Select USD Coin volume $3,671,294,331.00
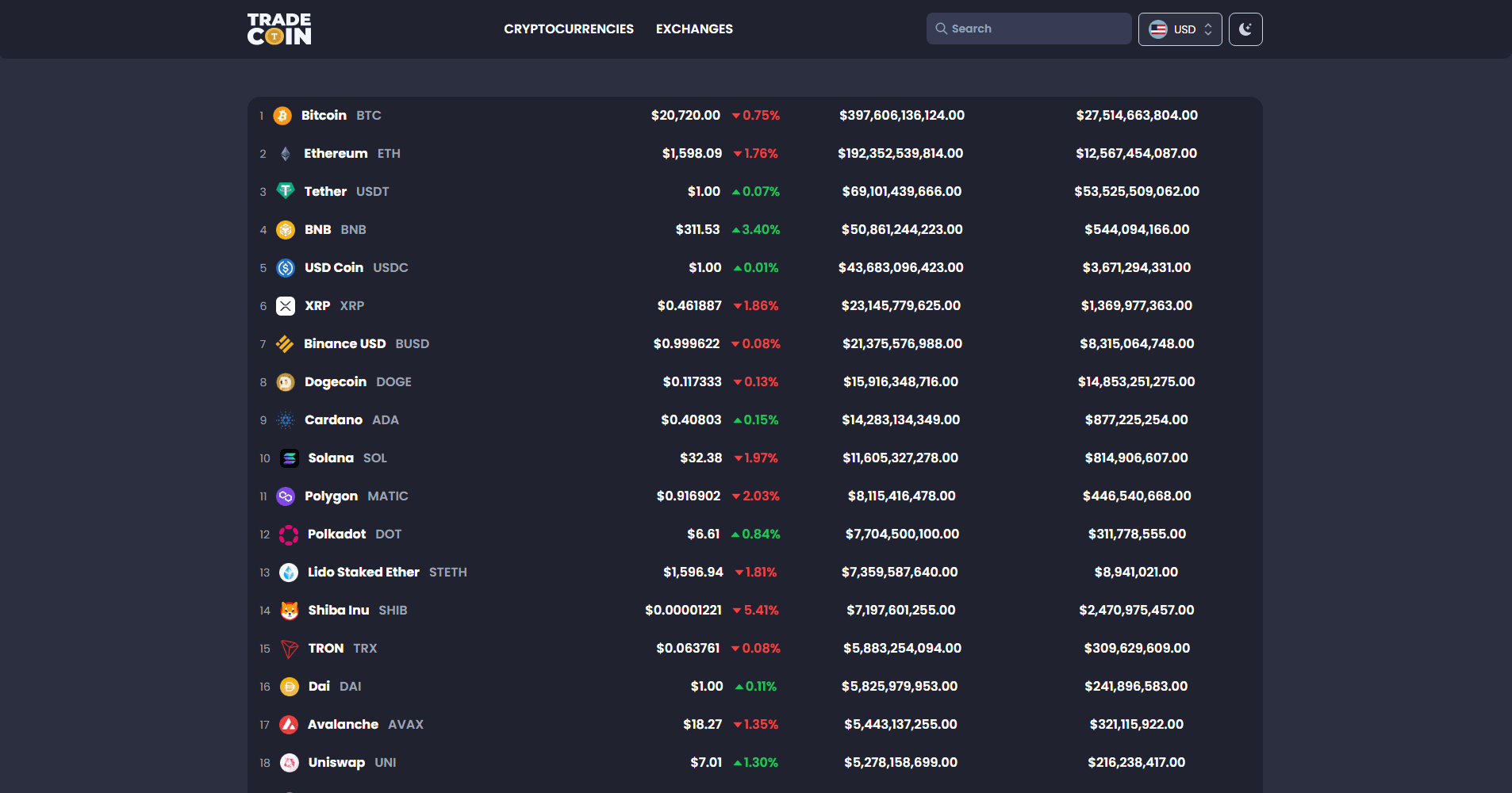Image resolution: width=1512 pixels, height=793 pixels. coord(1137,267)
